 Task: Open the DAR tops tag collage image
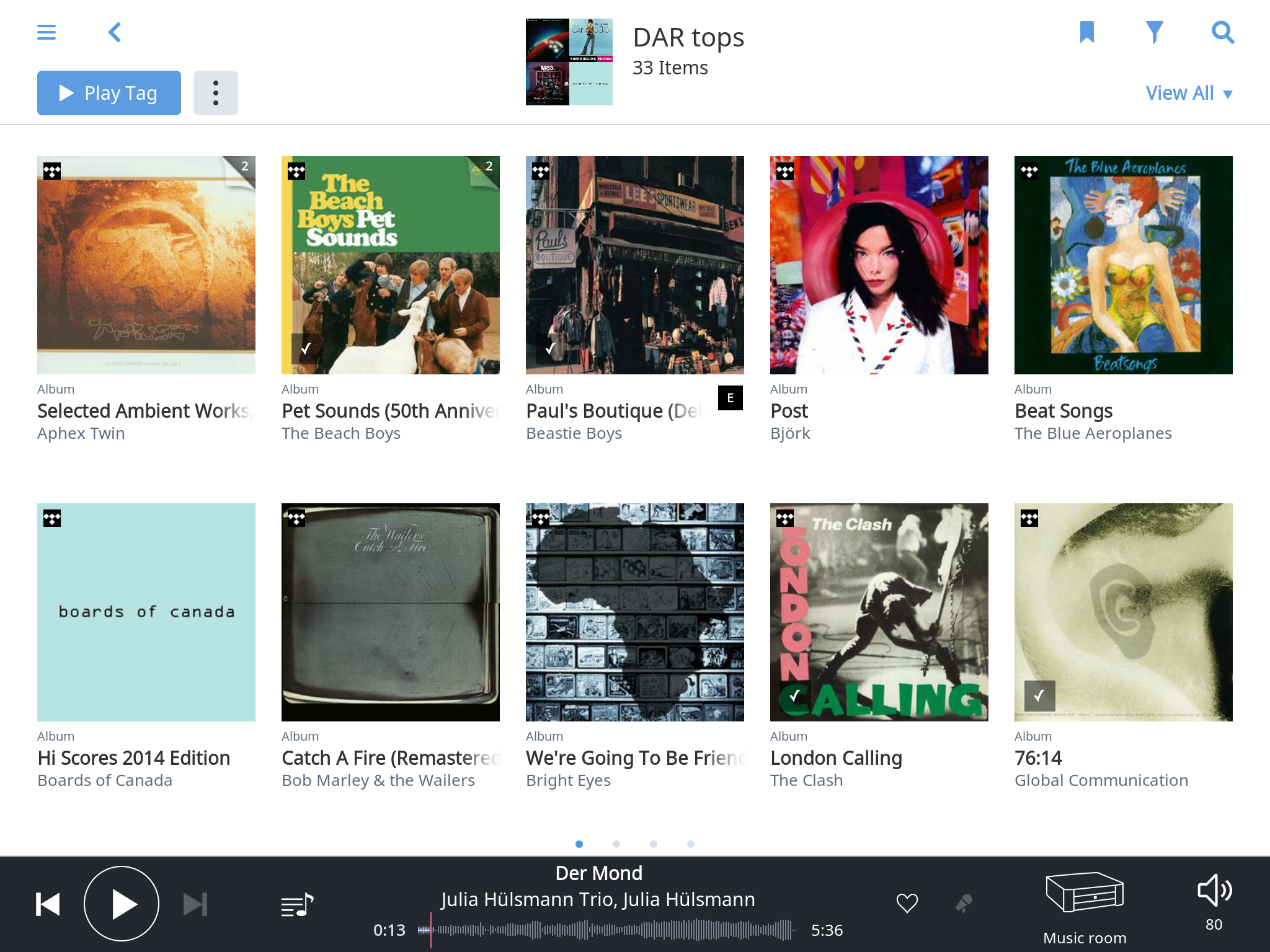click(569, 62)
